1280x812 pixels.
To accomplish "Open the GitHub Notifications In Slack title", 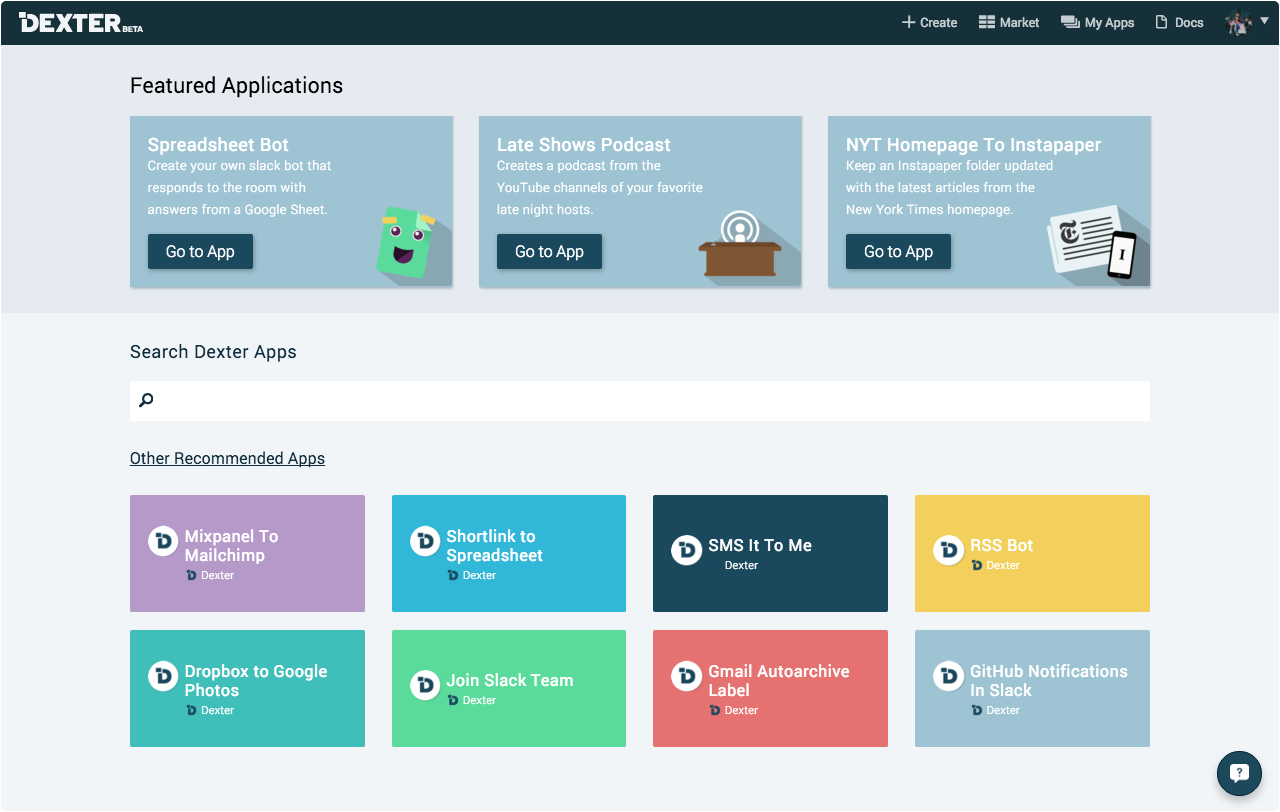I will tap(1049, 681).
